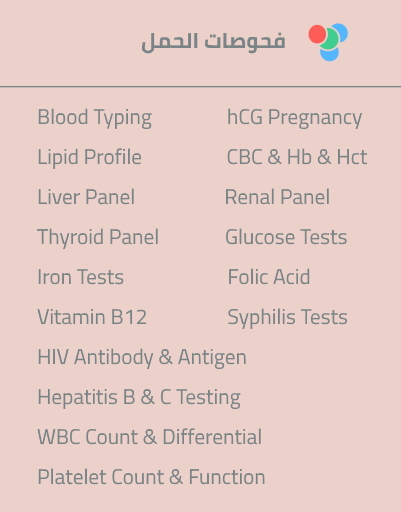The width and height of the screenshot is (401, 512).
Task: Select HIV Antibody & Antigen test
Action: tap(142, 358)
